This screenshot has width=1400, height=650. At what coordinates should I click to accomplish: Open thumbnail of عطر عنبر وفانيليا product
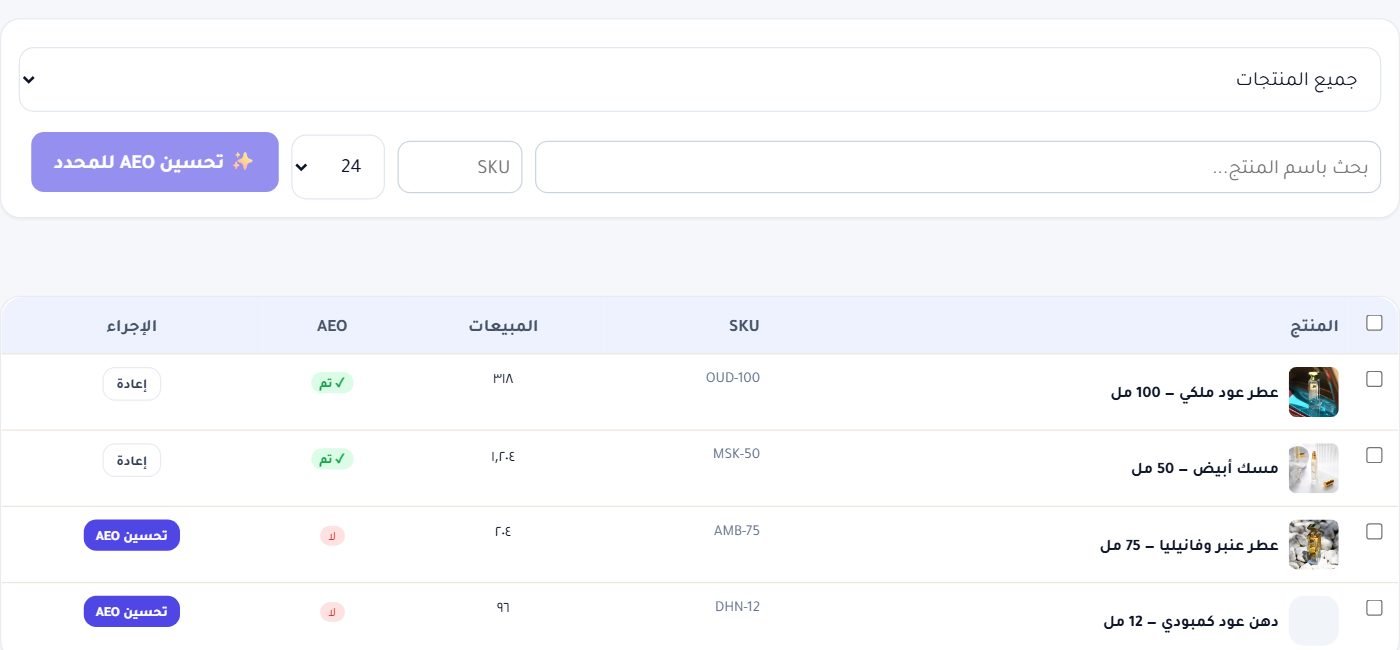tap(1314, 544)
